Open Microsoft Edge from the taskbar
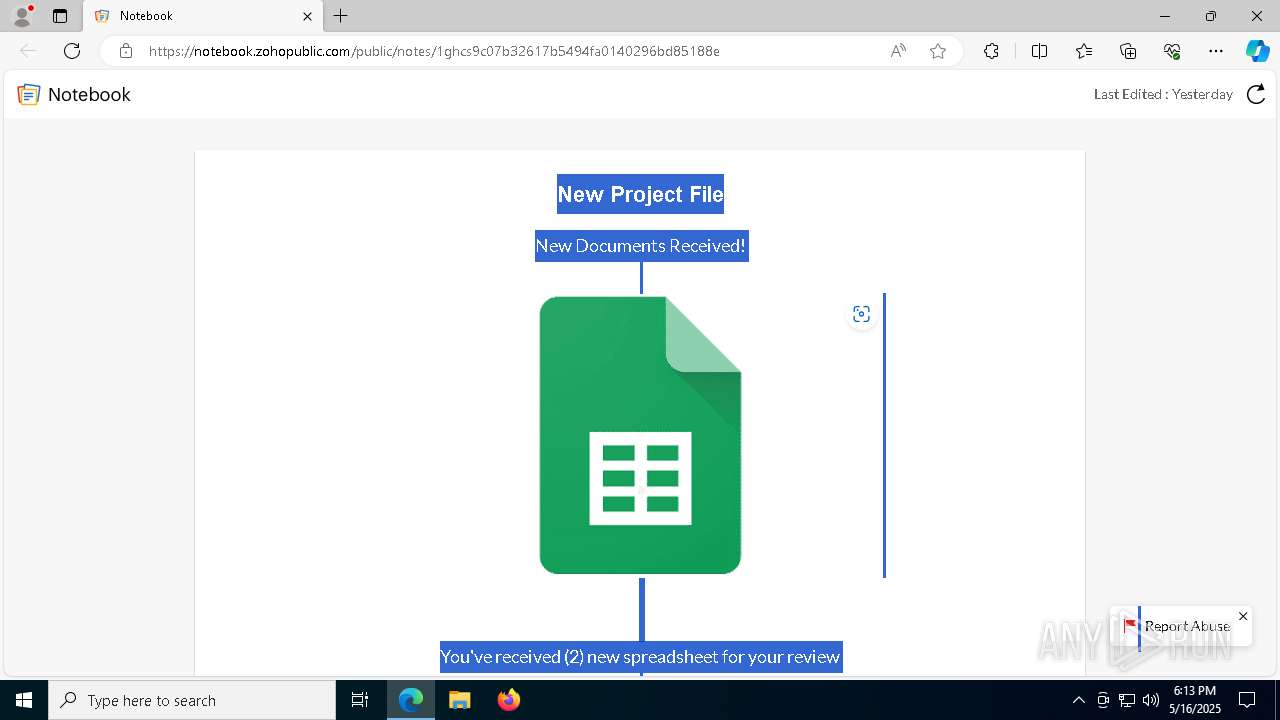 (x=411, y=700)
